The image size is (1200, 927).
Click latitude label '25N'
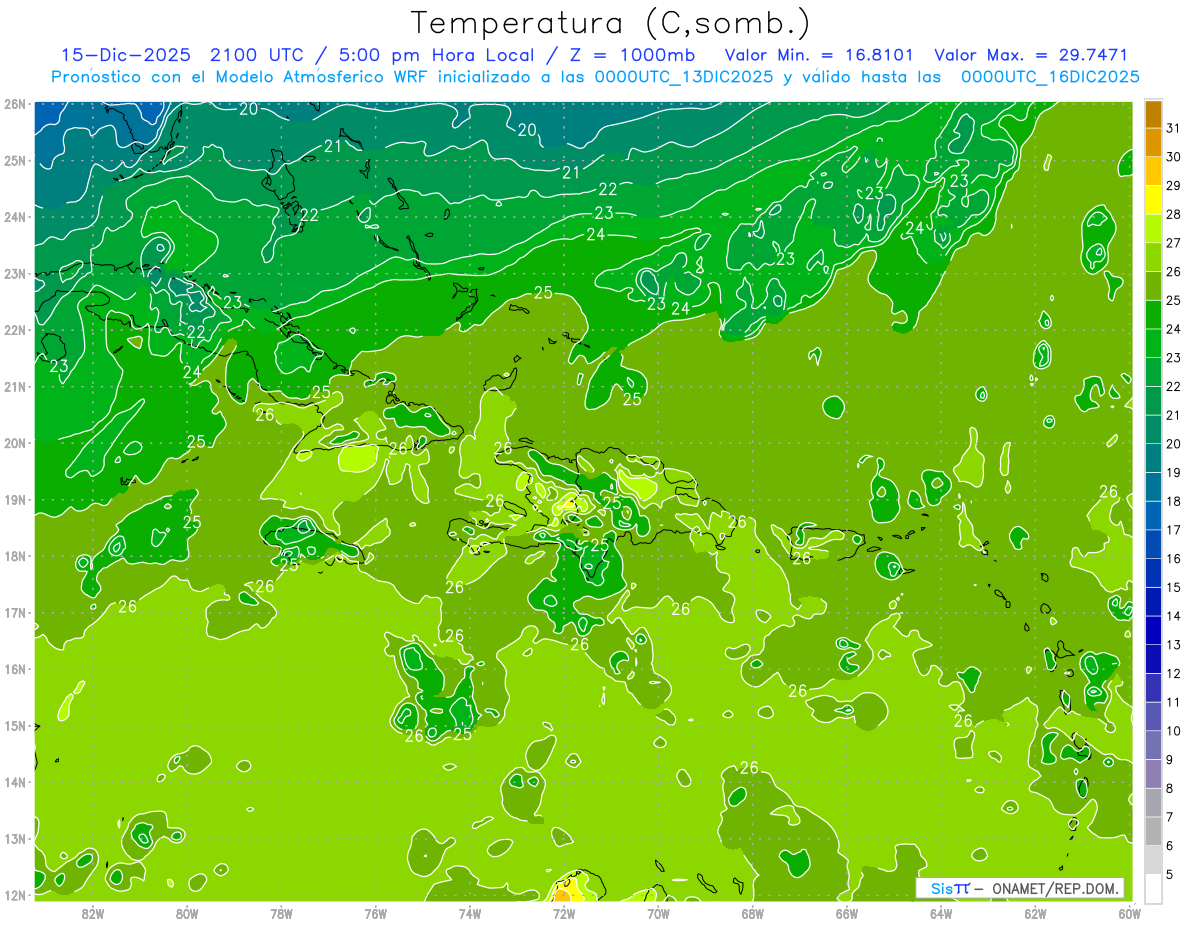(15, 161)
